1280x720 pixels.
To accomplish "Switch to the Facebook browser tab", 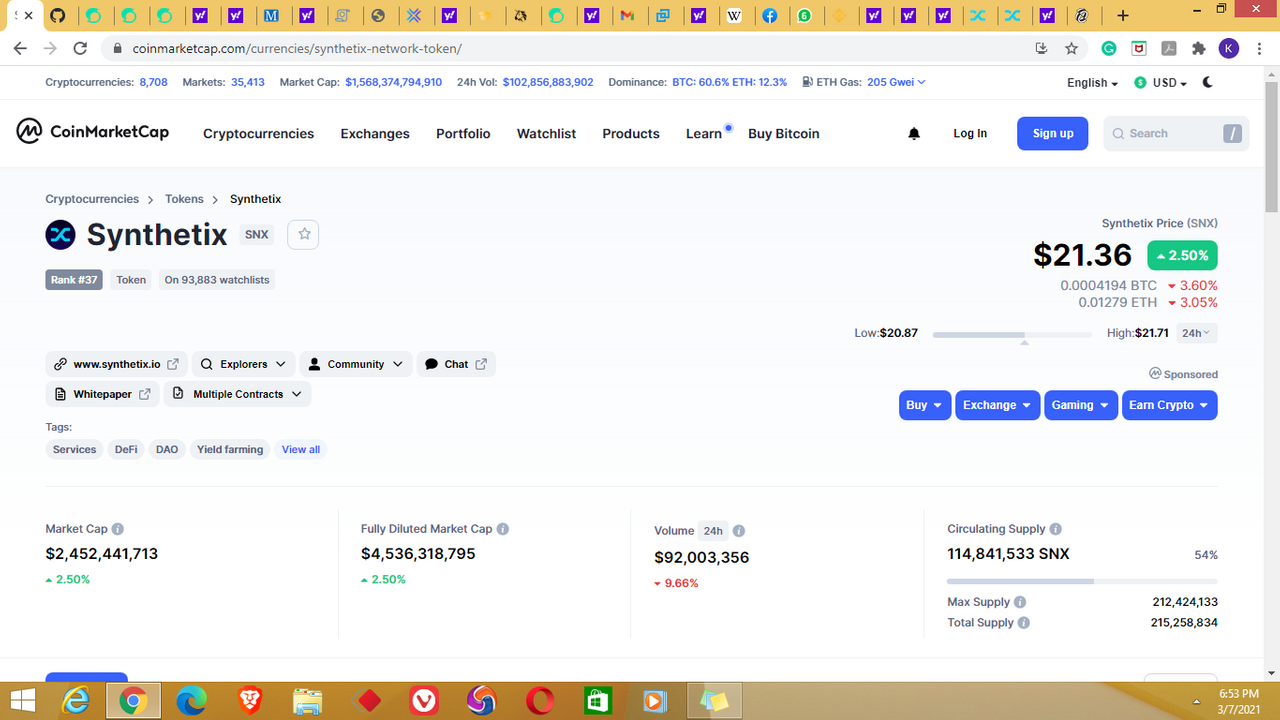I will [x=769, y=16].
